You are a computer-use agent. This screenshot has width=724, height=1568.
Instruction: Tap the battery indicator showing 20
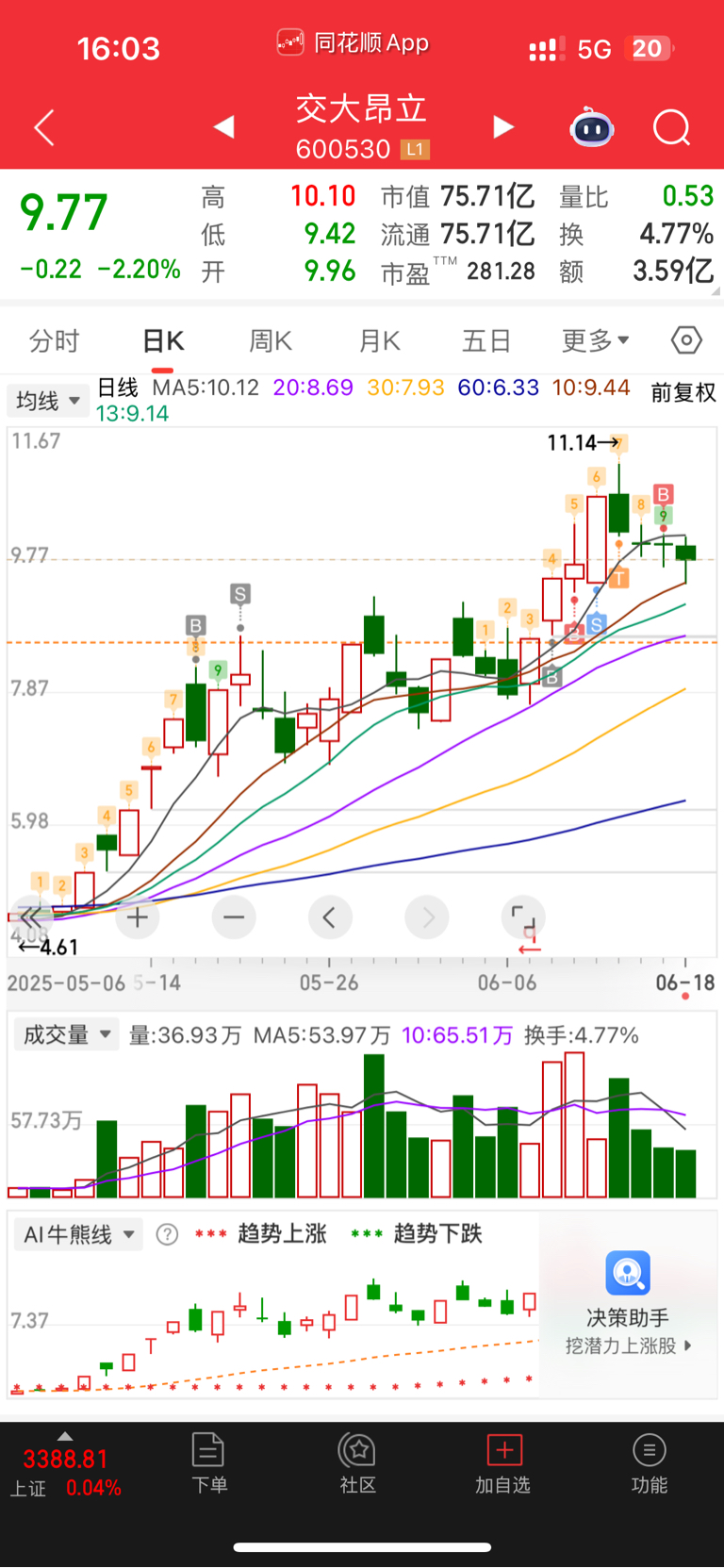coord(650,48)
